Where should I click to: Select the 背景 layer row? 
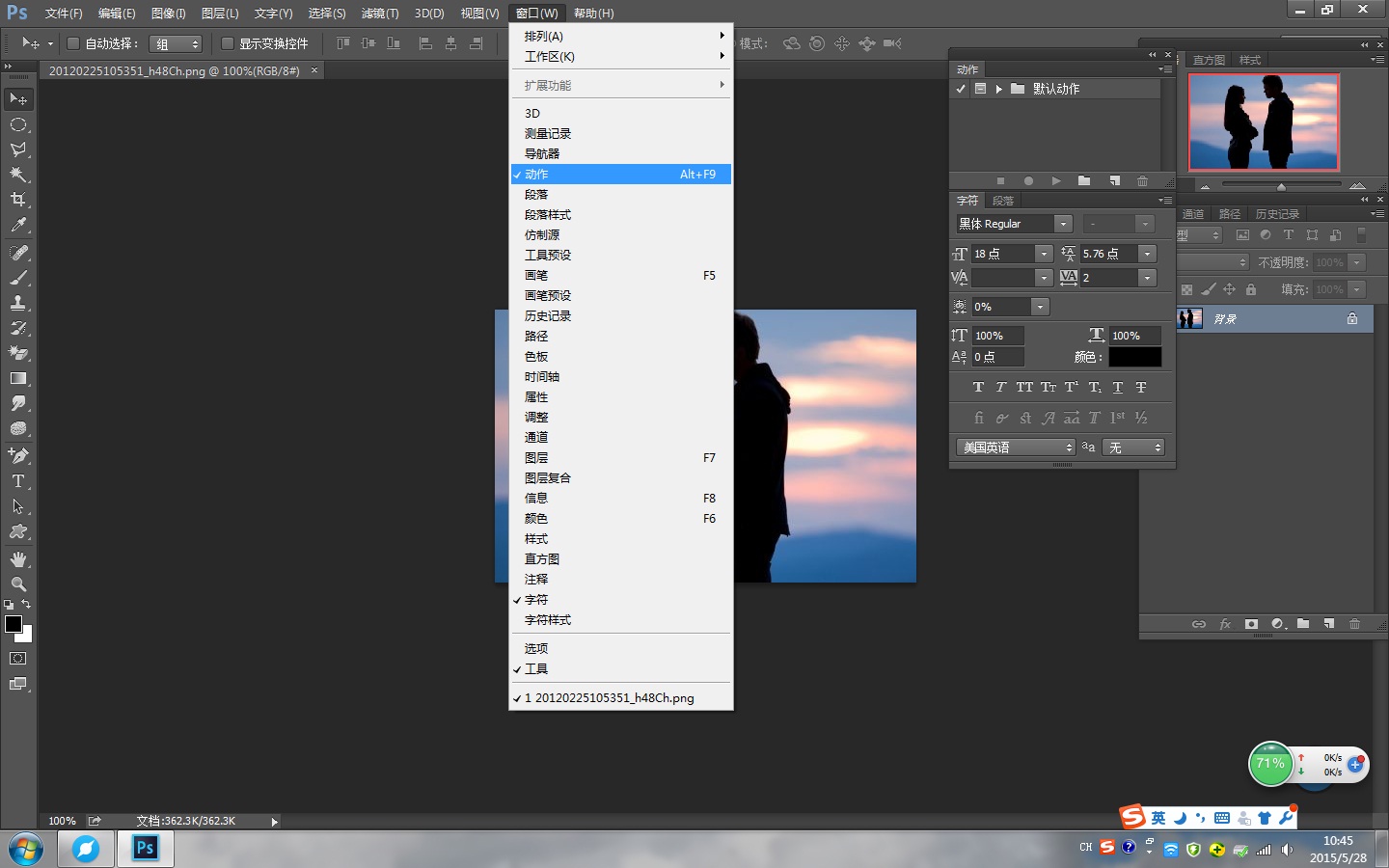click(x=1274, y=318)
